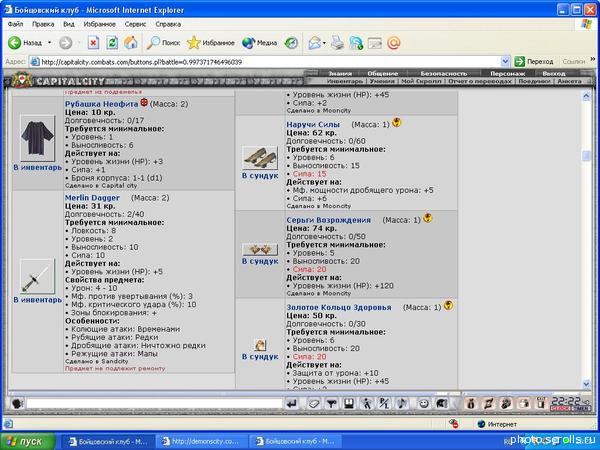Open the Инвентарь submenu link
Viewport: 600px width, 450px height.
(x=345, y=81)
